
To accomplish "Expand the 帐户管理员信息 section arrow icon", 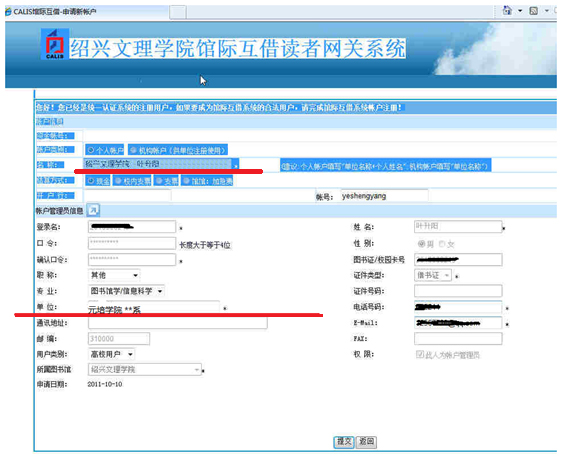I will [x=93, y=210].
